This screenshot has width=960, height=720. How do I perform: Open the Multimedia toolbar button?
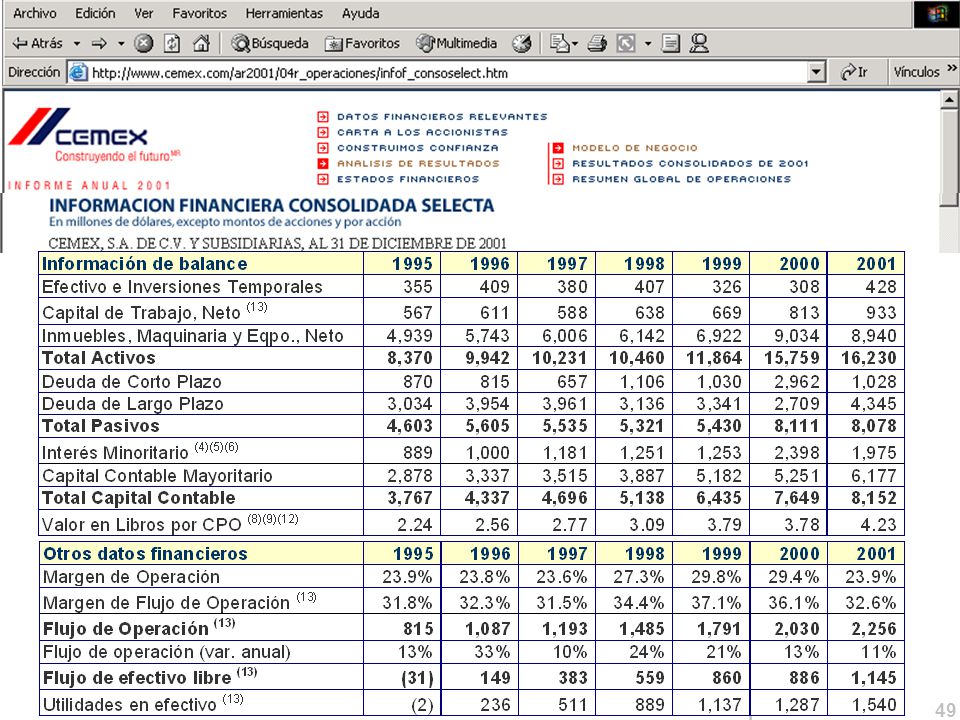click(x=456, y=43)
